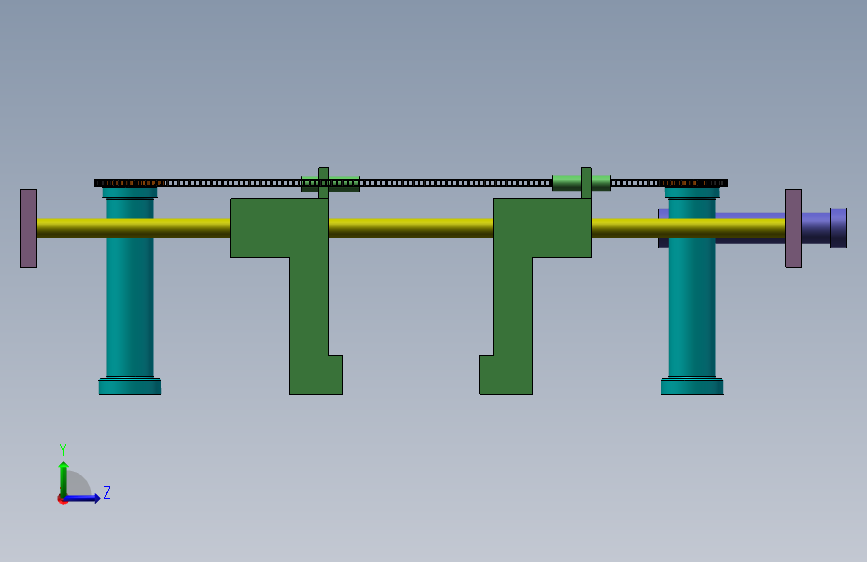The image size is (867, 562).
Task: Click the green Y axis arrow
Action: [x=64, y=479]
